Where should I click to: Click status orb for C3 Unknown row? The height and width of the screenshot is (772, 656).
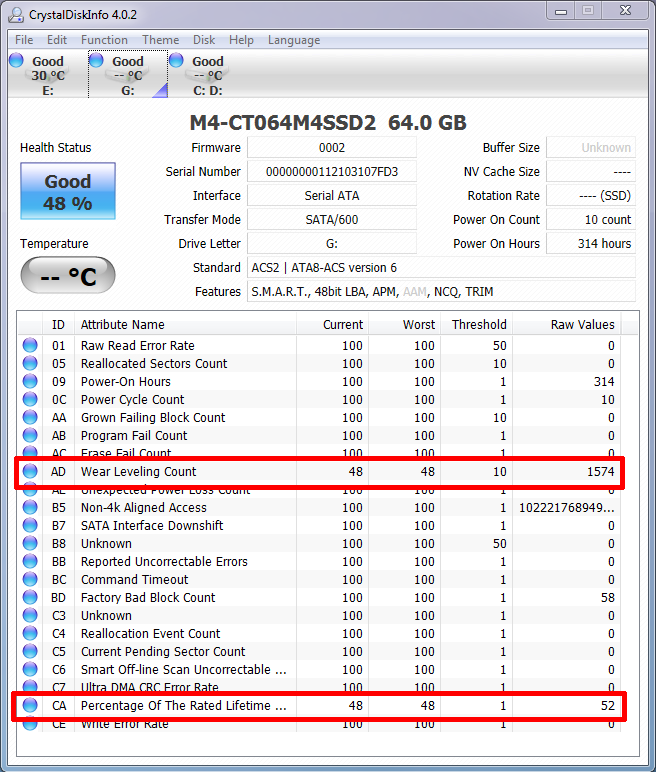(30, 615)
